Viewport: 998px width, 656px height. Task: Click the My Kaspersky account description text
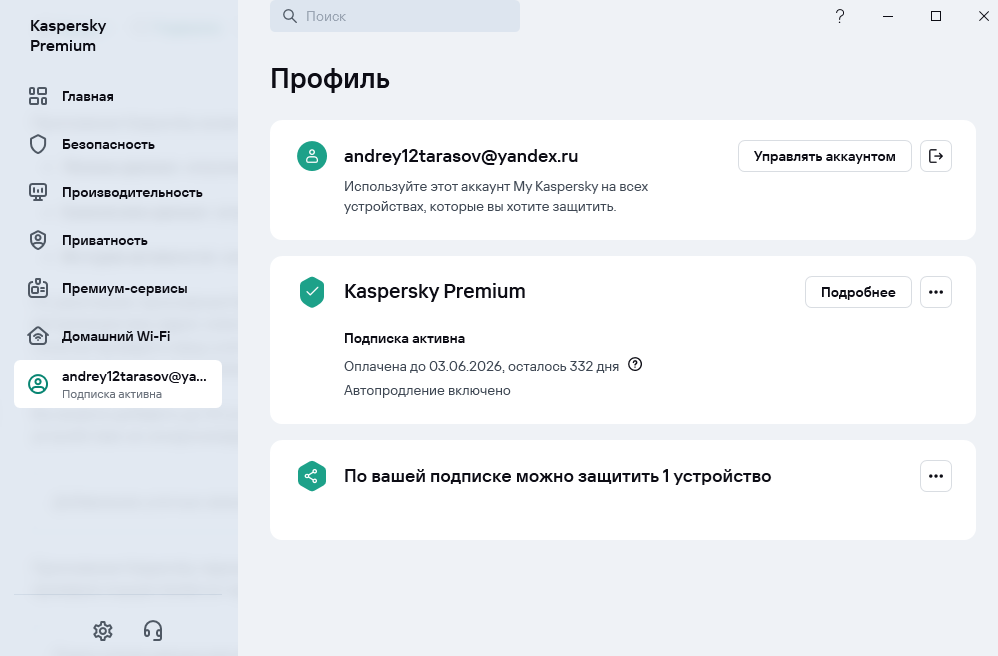496,197
